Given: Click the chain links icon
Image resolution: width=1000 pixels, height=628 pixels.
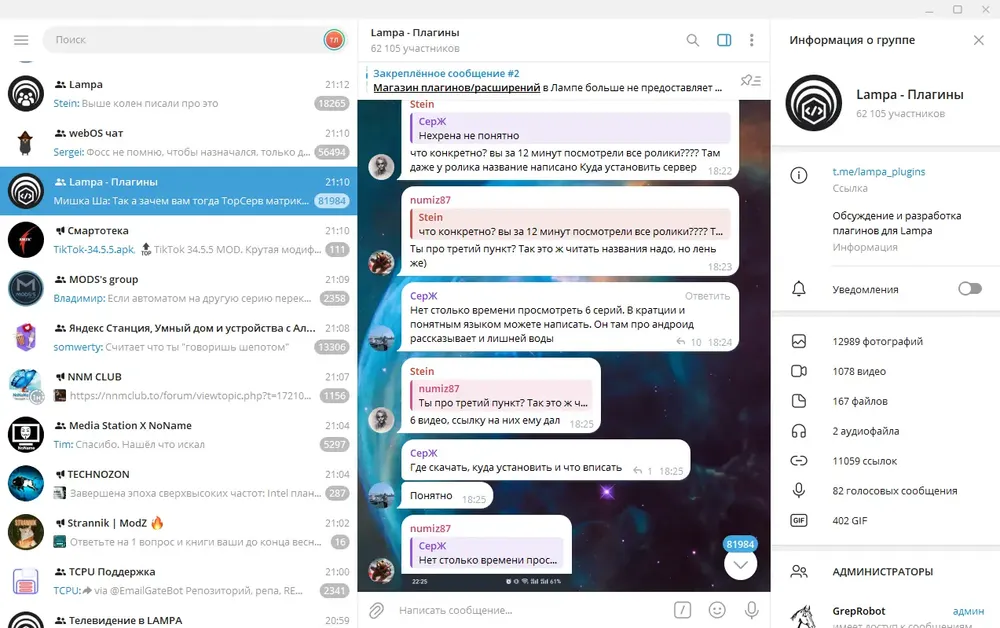Looking at the screenshot, I should 799,460.
